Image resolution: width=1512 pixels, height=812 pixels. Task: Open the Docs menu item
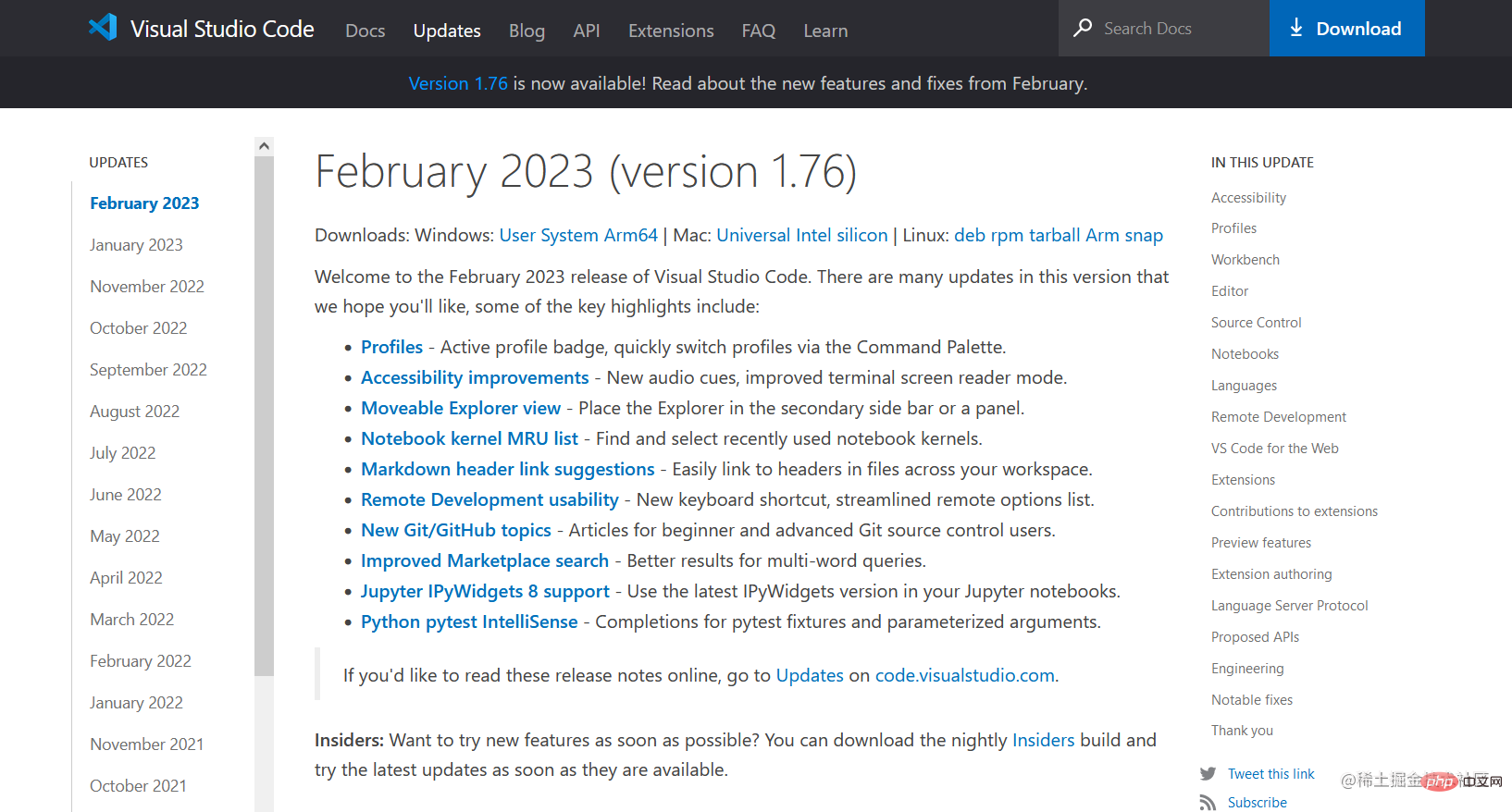365,31
